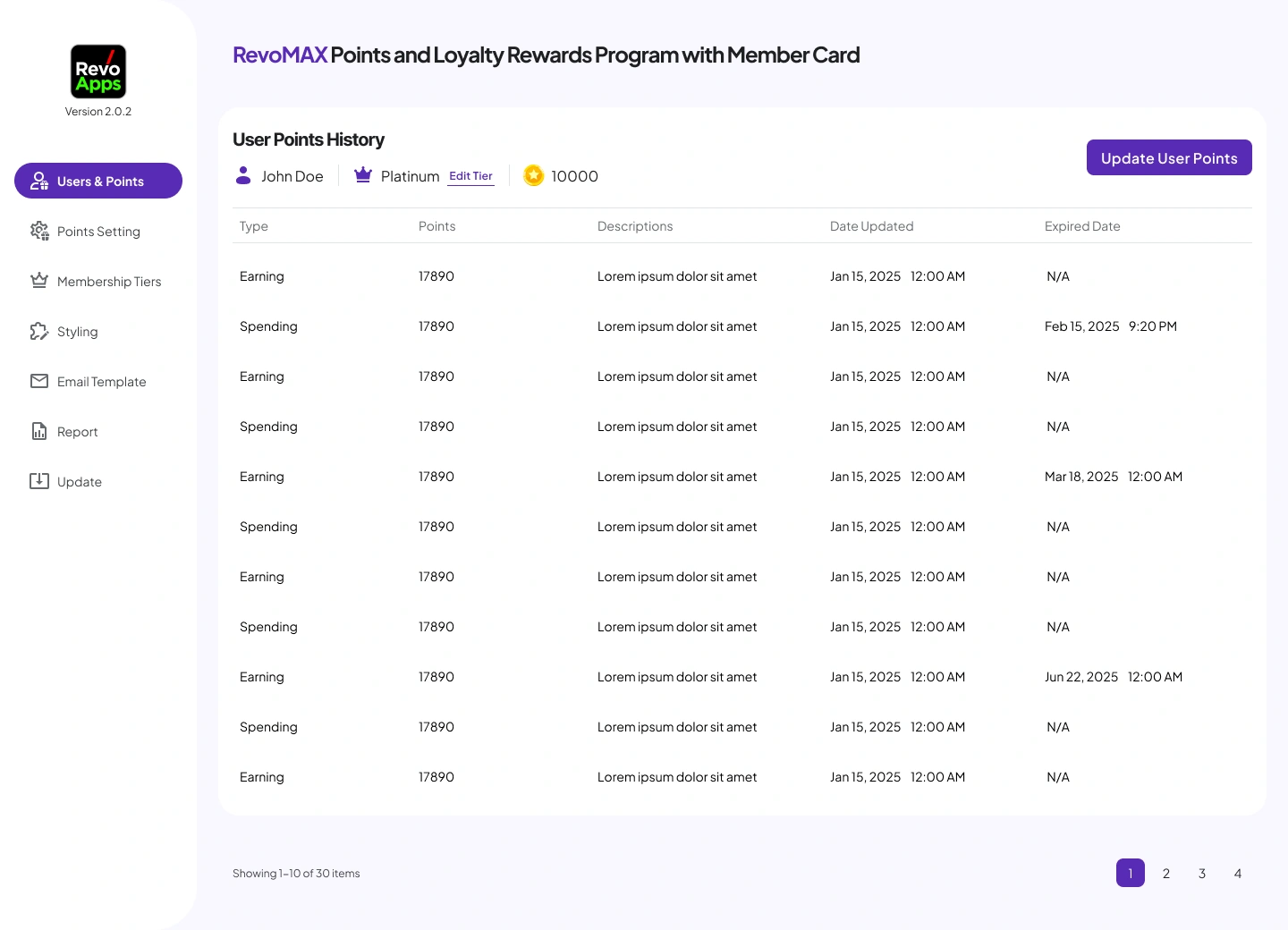1288x930 pixels.
Task: Open the Report page
Action: (98, 431)
